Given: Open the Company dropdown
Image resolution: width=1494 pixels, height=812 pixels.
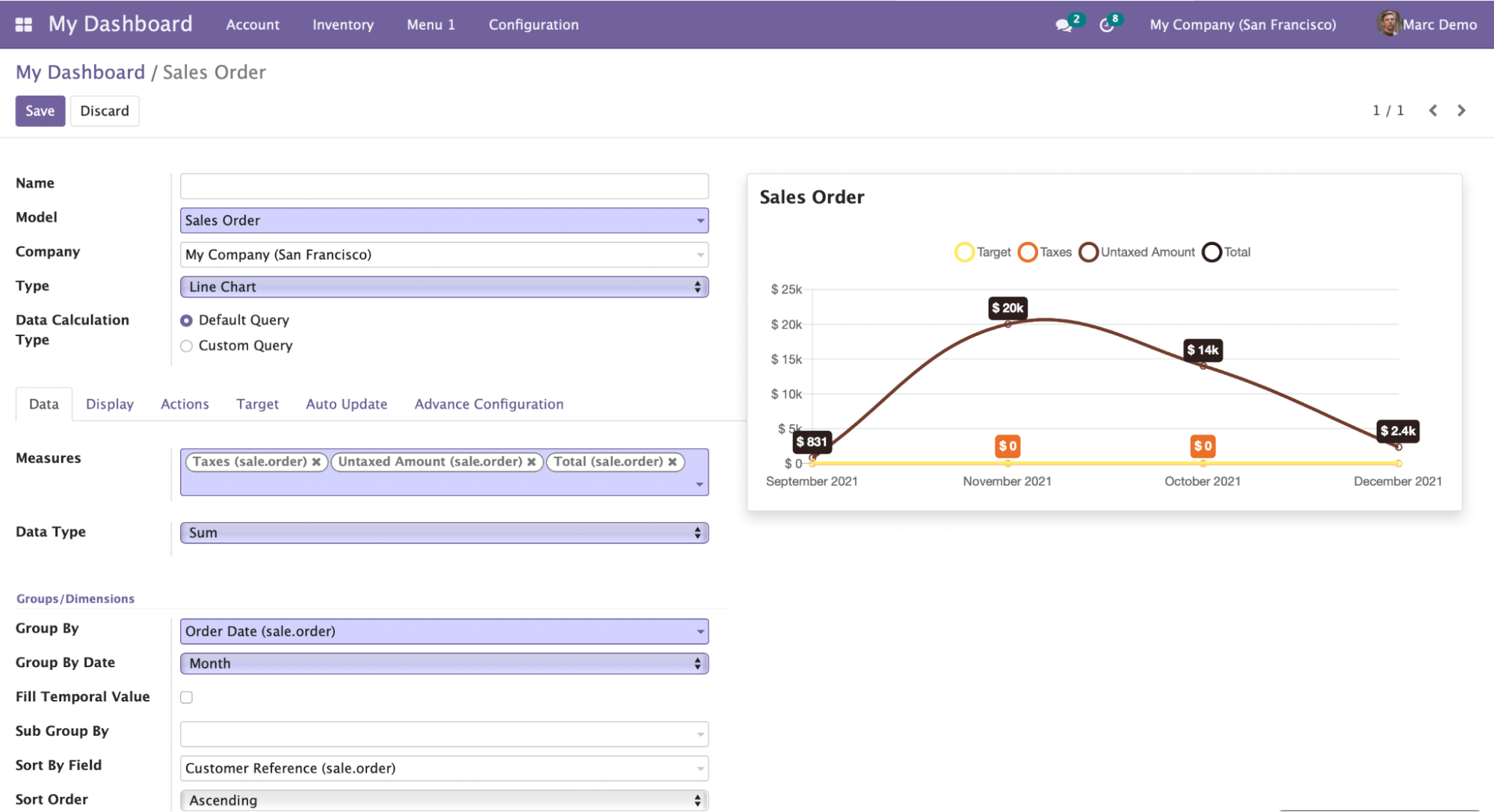Looking at the screenshot, I should [x=444, y=255].
